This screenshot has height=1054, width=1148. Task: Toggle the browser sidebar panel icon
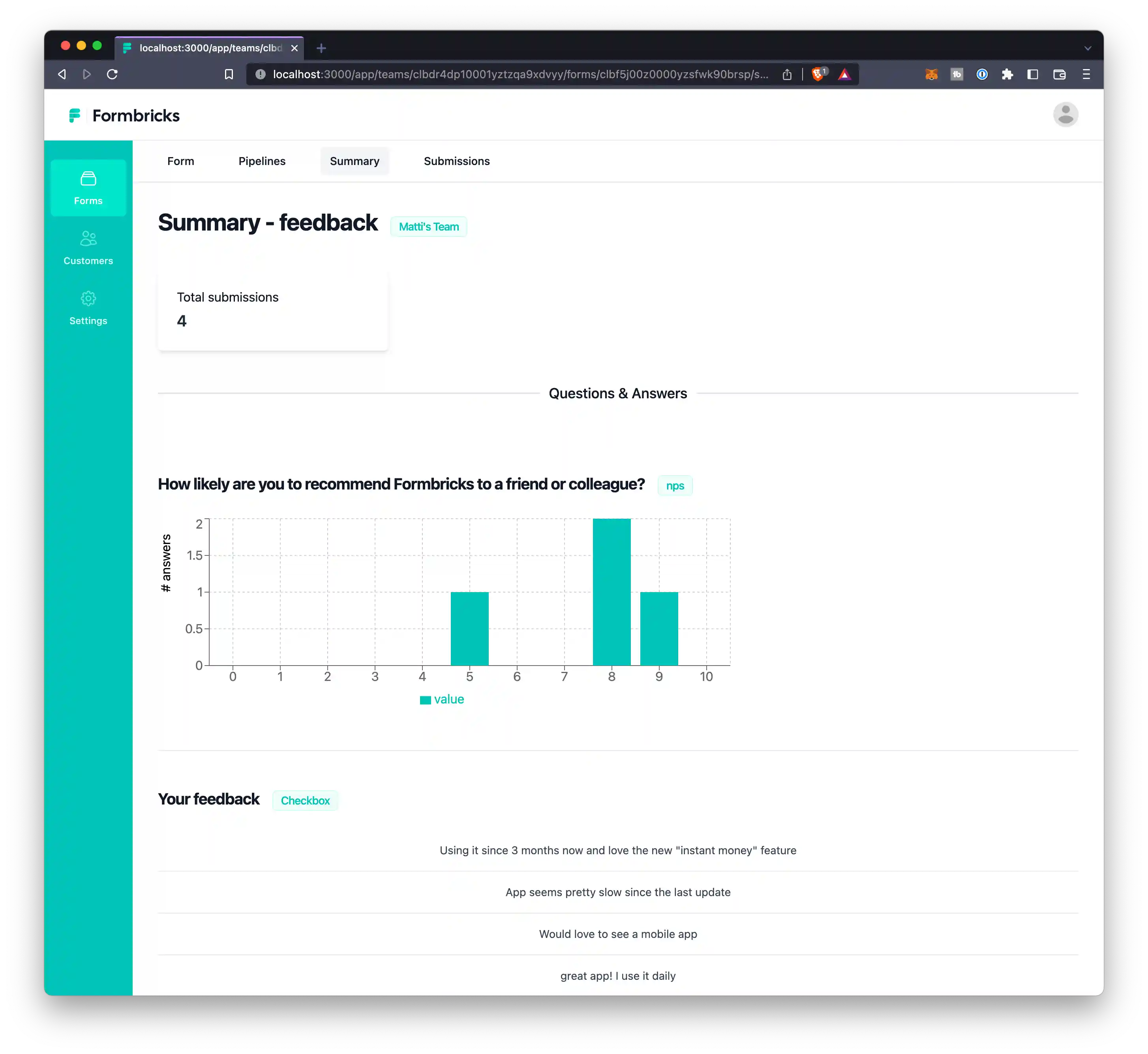pos(1032,74)
